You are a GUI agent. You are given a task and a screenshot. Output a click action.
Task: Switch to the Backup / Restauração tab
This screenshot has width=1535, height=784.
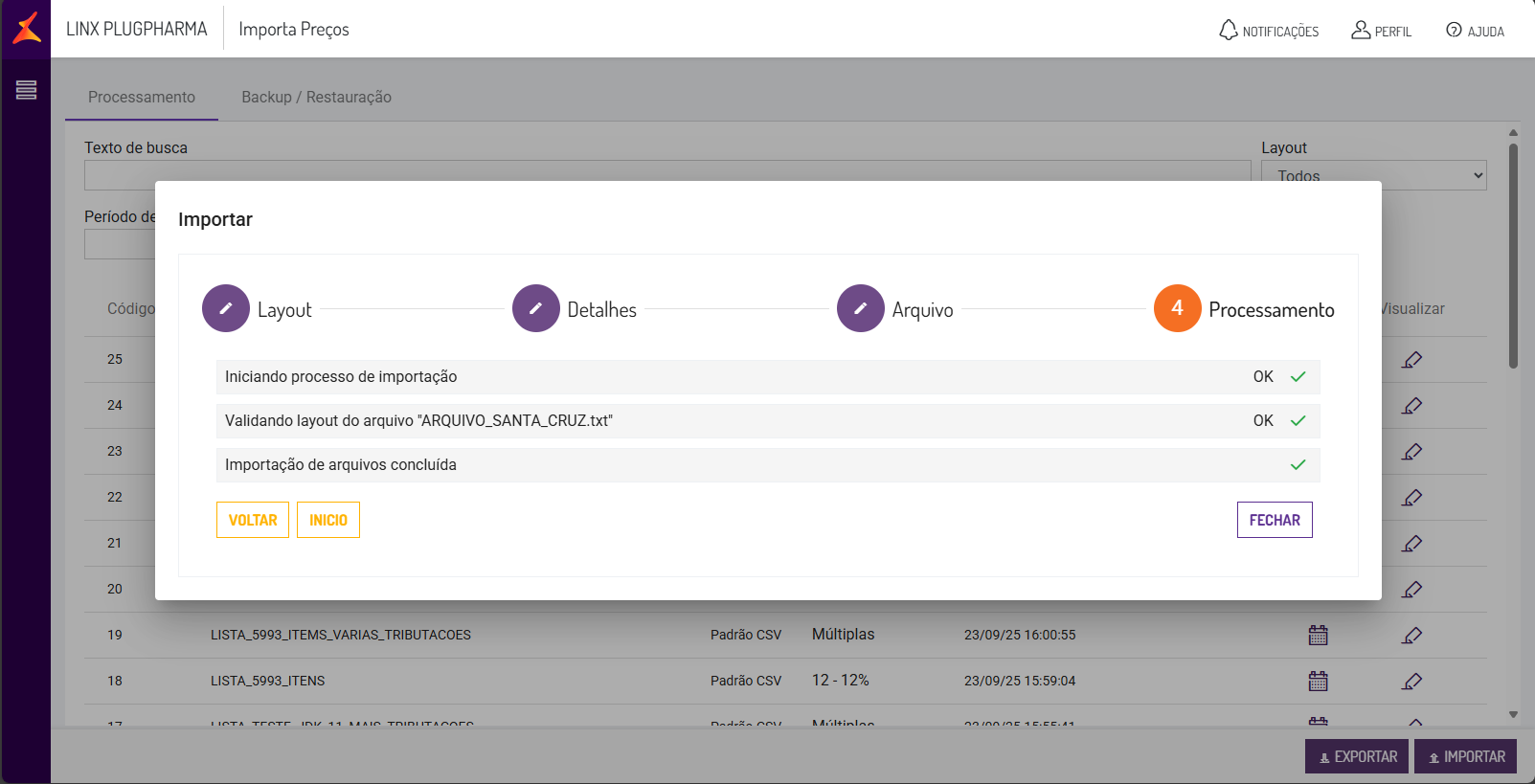click(x=316, y=97)
